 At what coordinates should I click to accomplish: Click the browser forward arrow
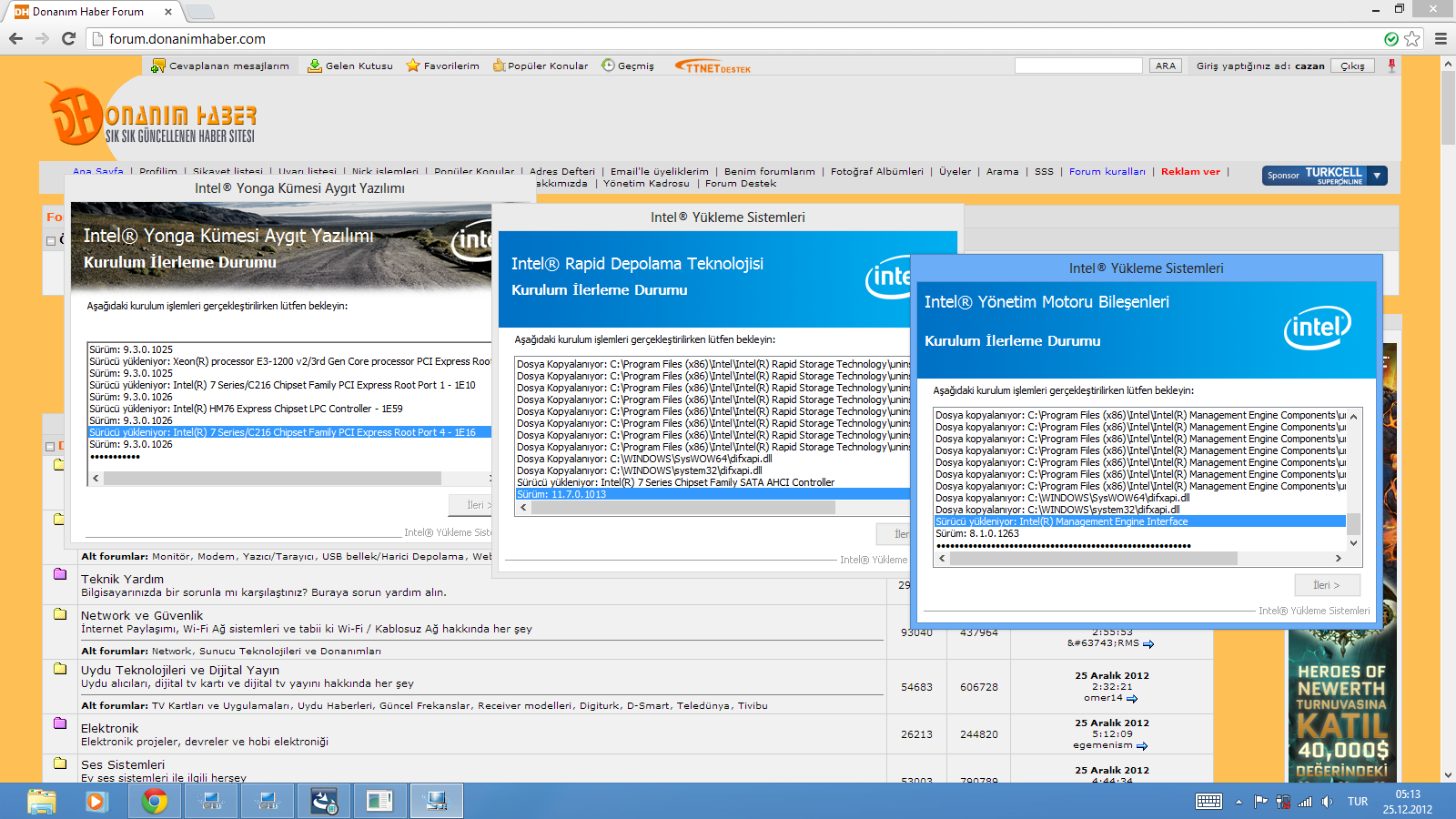[x=42, y=38]
